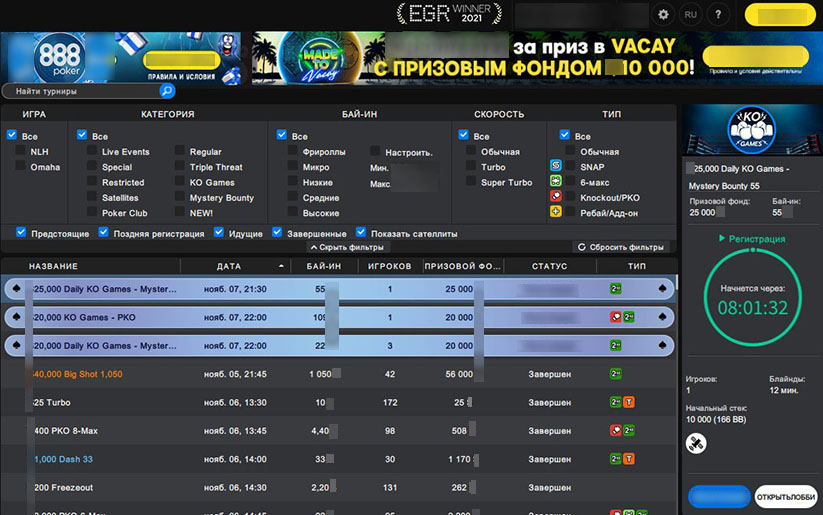
Task: Click red knockout icon on 400 PKO 8-Max row
Action: tap(616, 430)
